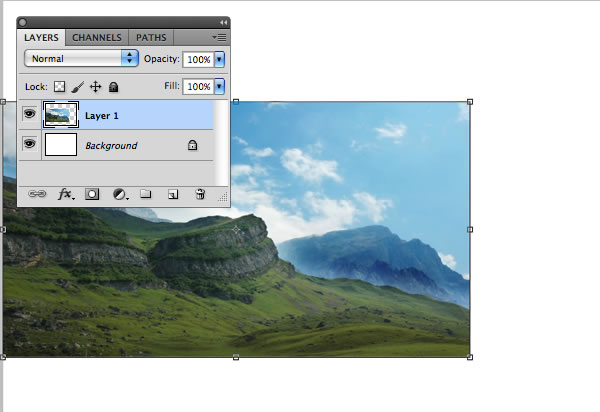Open the blend mode Normal dropdown
Viewport: 600px width, 412px height.
(x=81, y=59)
